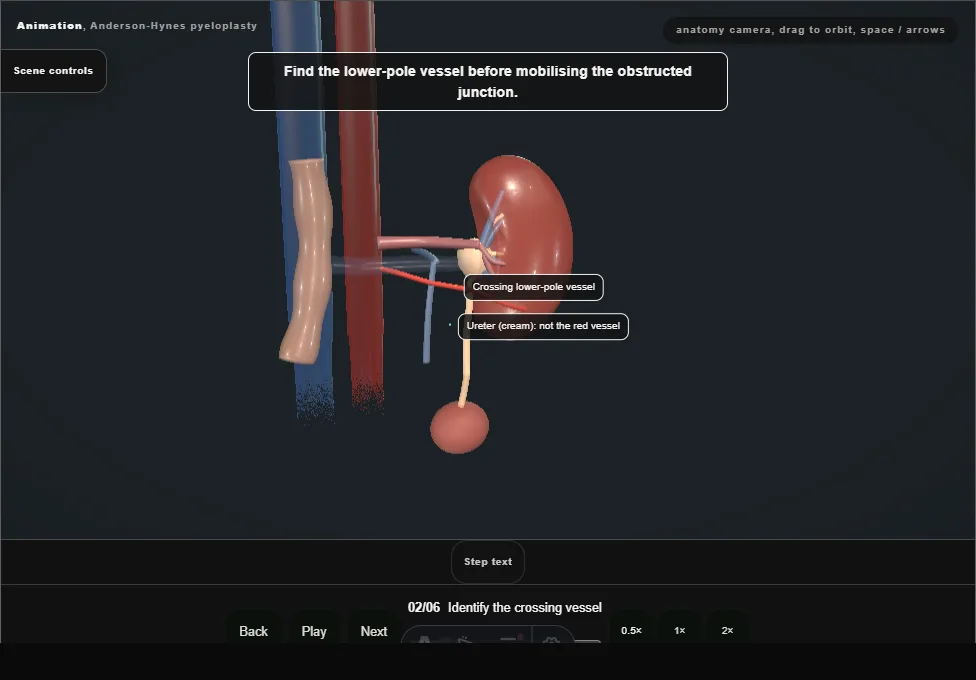976x680 pixels.
Task: Open the Scene controls panel
Action: [x=53, y=71]
